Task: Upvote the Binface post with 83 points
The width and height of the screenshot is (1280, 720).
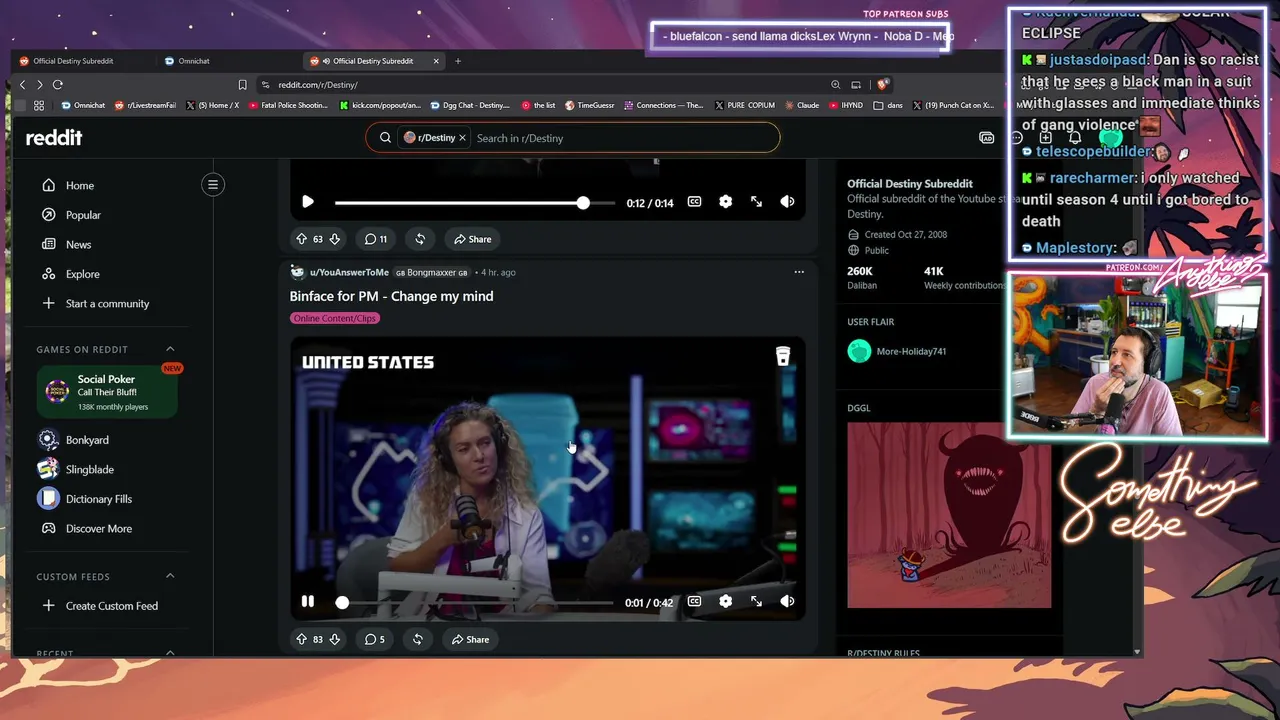Action: pos(301,639)
